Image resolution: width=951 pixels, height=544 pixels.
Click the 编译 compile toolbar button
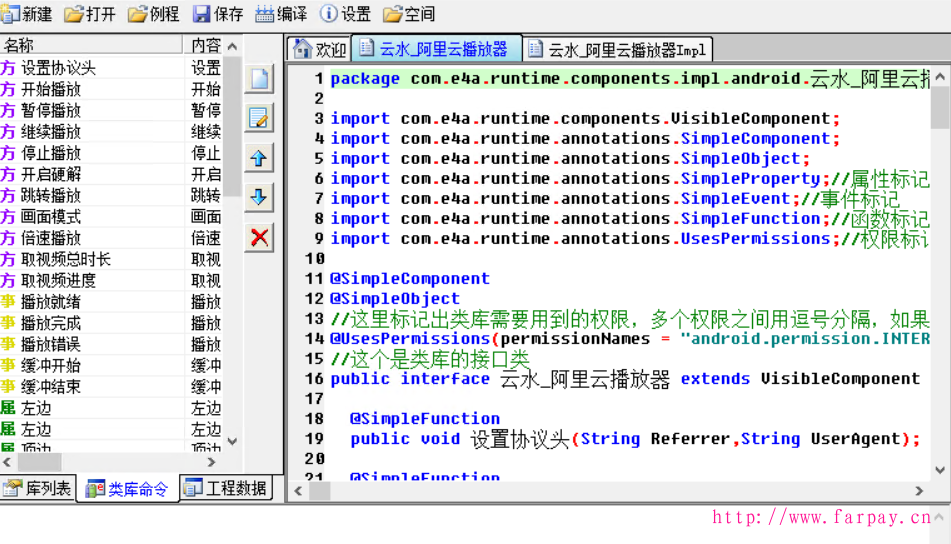pos(281,14)
